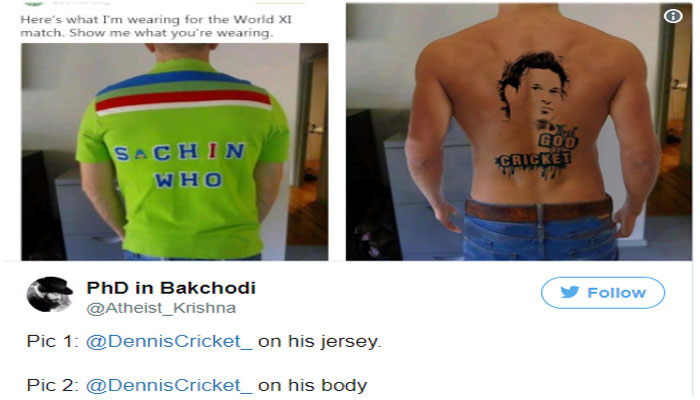Image resolution: width=700 pixels, height=400 pixels.
Task: Click the WHO lettering on the jersey
Action: (x=188, y=180)
